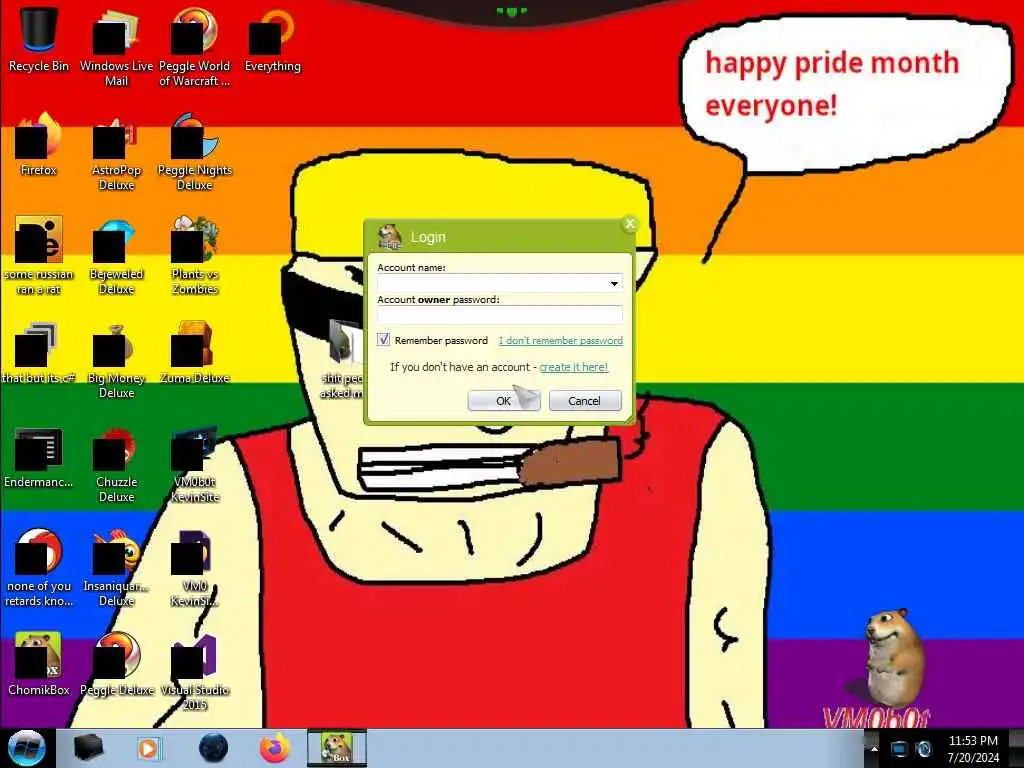Select Peggle Deluxe desktop icon
The image size is (1024, 768).
pyautogui.click(x=116, y=665)
